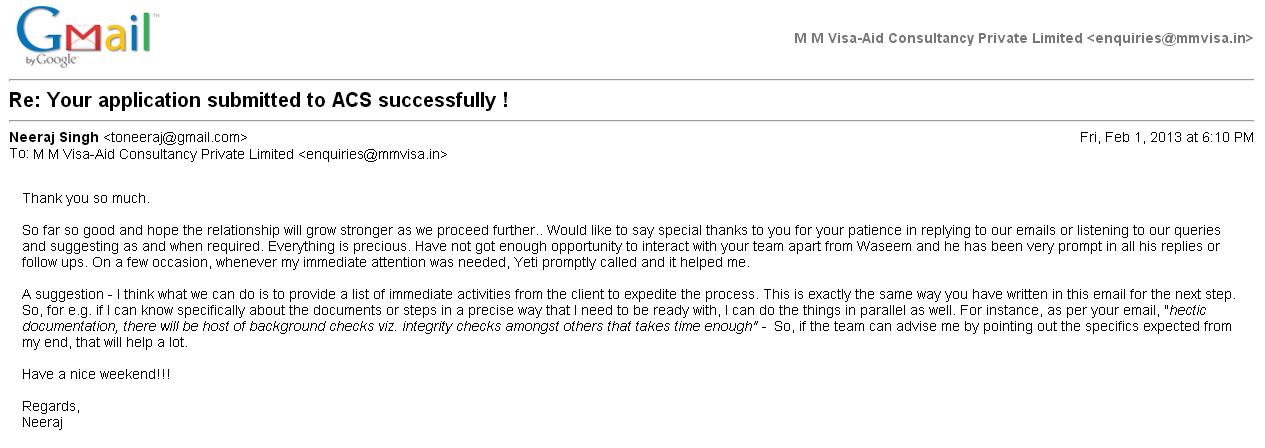Click the "Regards," closing line
This screenshot has width=1265, height=448.
(x=51, y=406)
